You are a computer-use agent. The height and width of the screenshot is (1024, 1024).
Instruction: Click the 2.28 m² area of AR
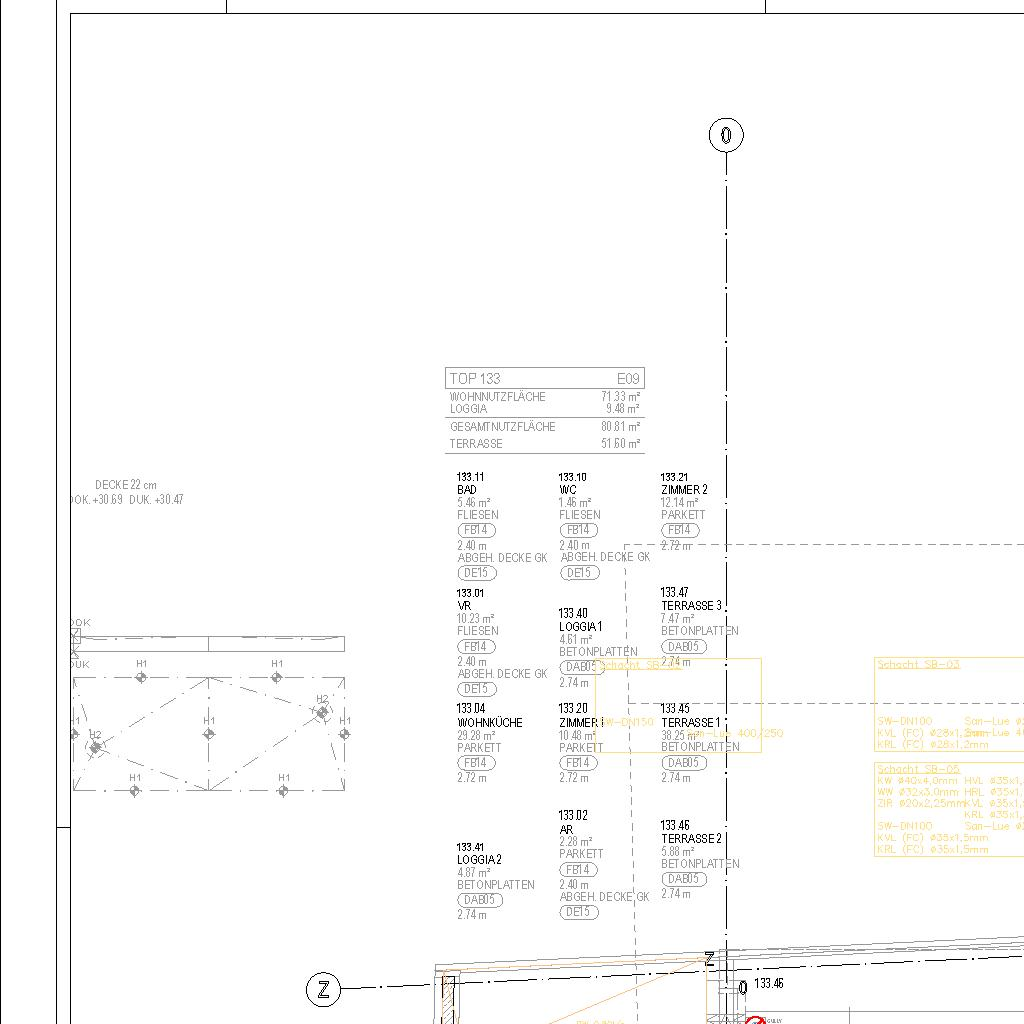click(576, 842)
